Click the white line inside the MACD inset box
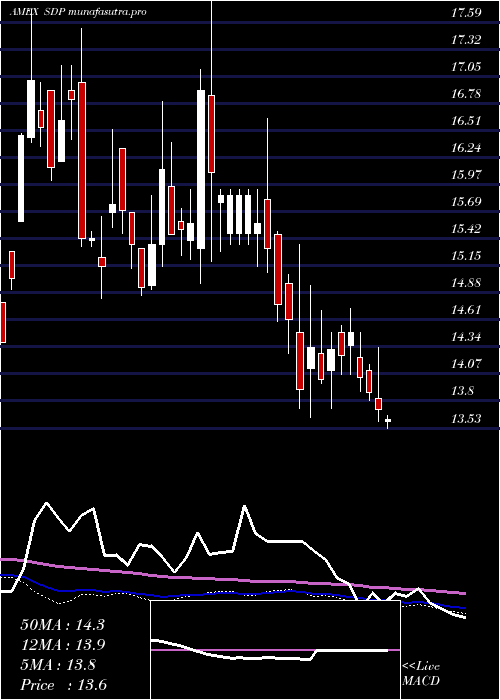Screen dimensions: 500x700 tap(268, 656)
